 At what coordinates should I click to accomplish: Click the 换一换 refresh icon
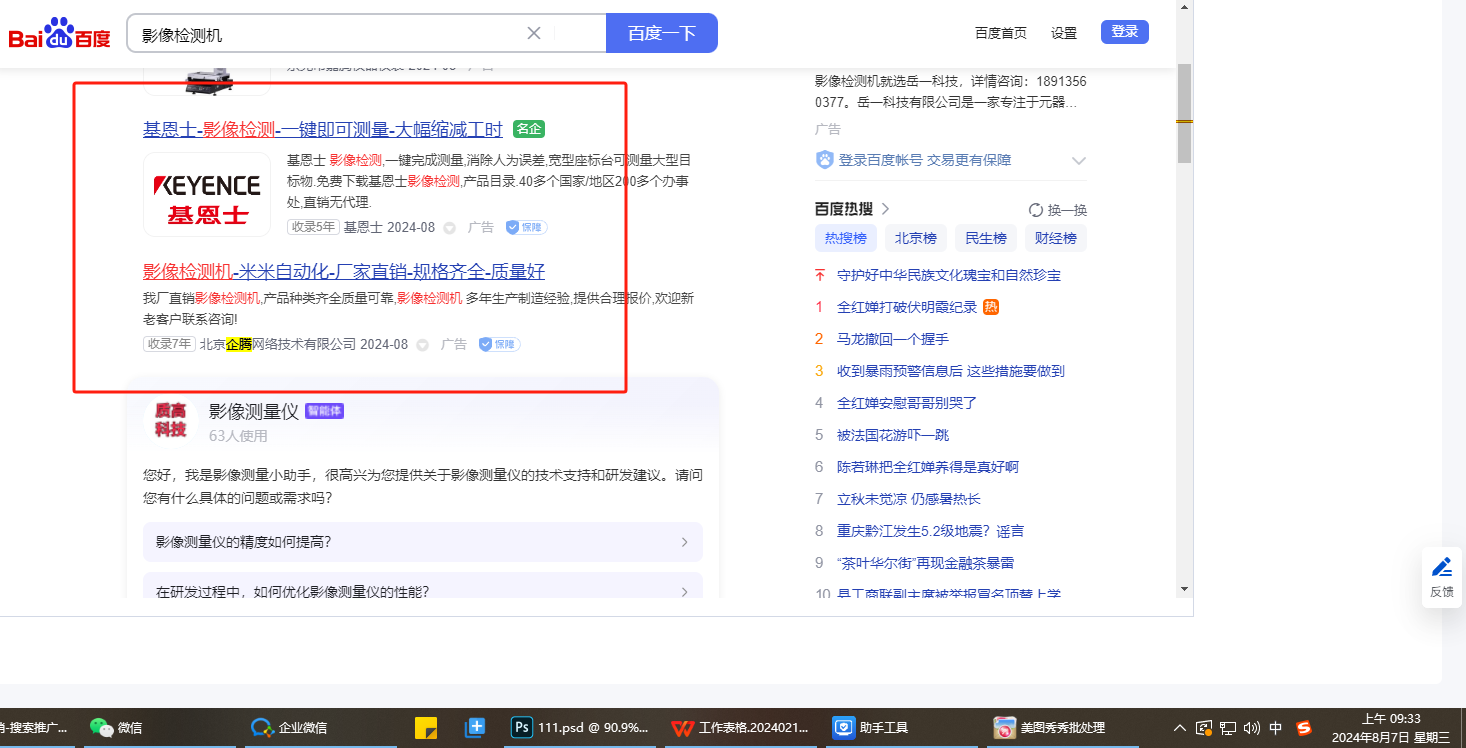(1036, 210)
